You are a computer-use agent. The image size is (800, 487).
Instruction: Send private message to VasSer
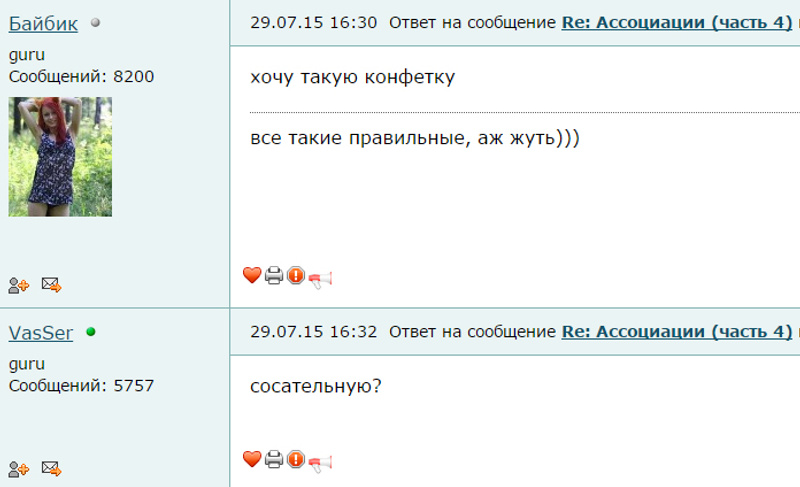52,468
